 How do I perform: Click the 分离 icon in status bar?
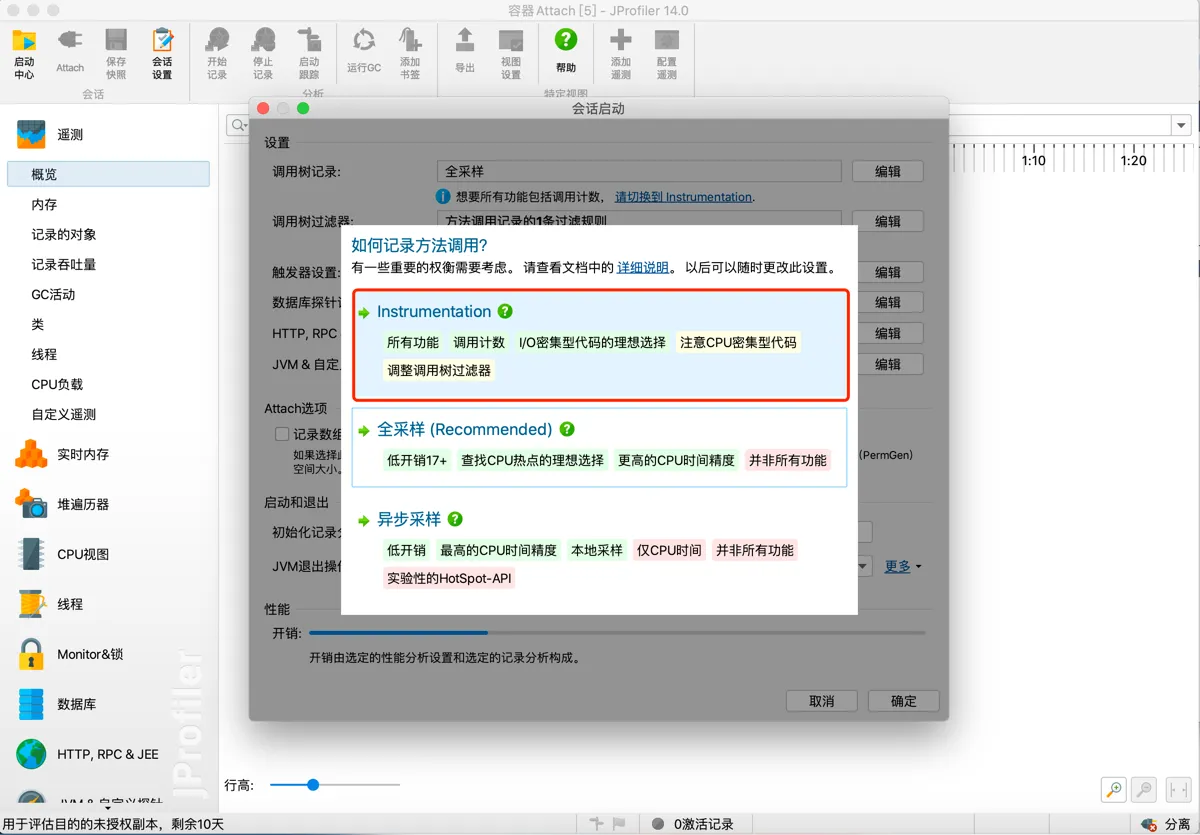[x=1150, y=825]
